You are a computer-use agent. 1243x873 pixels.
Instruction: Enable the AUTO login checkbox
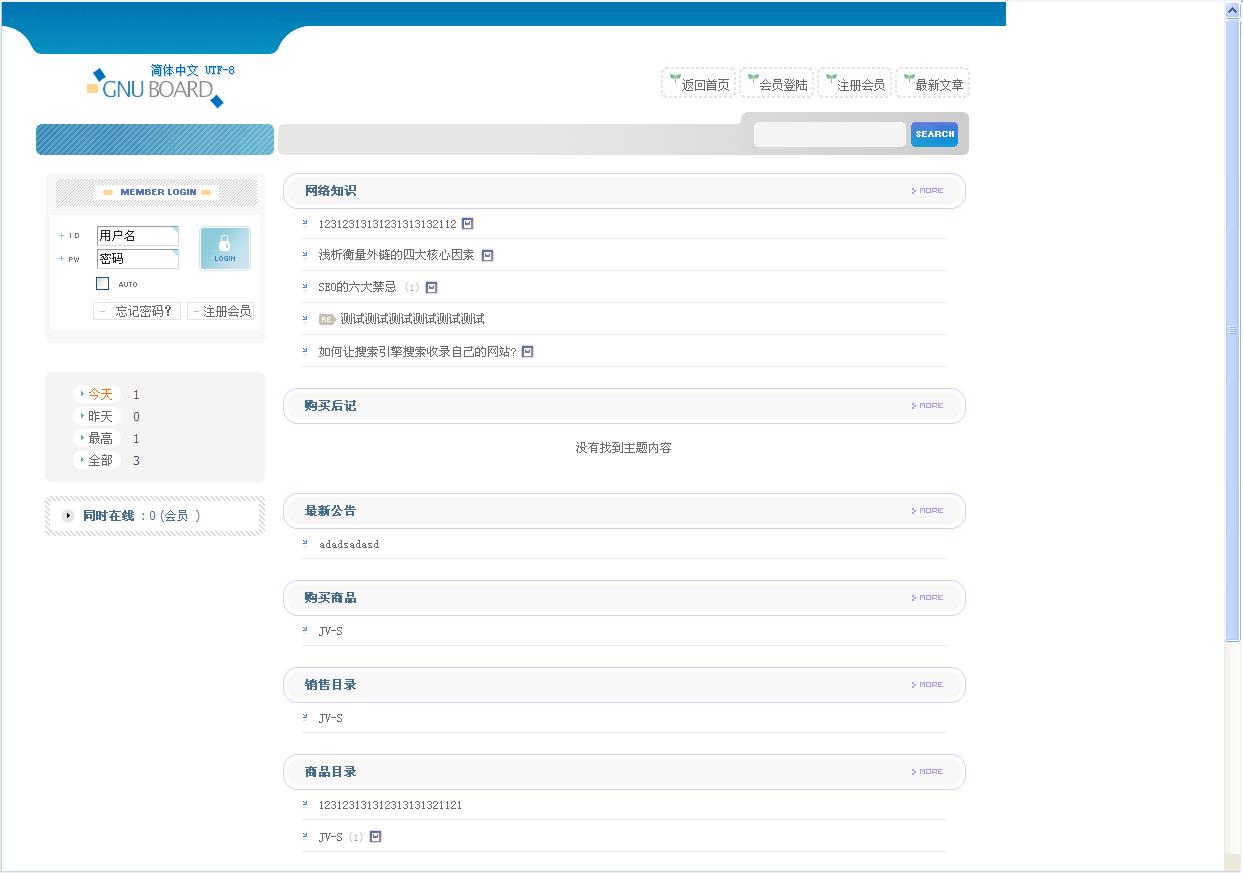pyautogui.click(x=102, y=284)
